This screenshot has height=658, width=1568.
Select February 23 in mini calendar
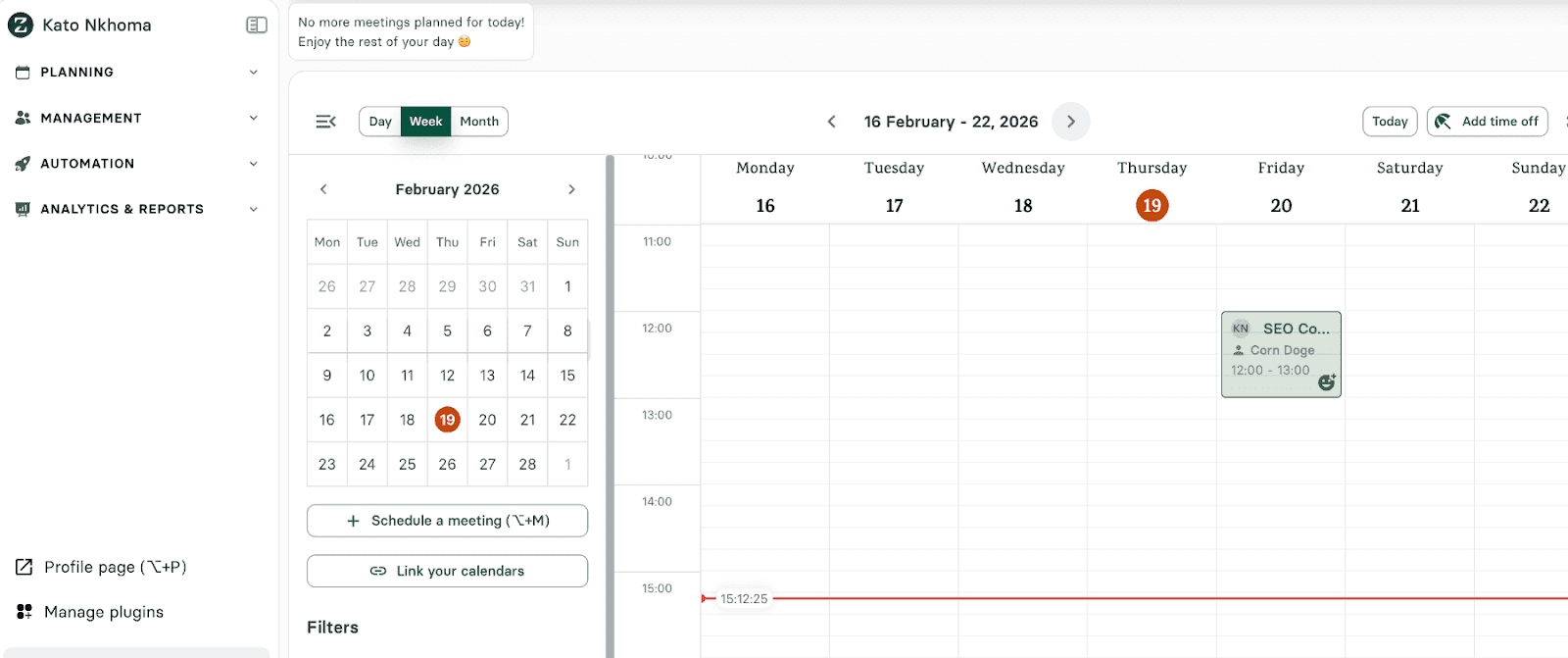click(327, 465)
